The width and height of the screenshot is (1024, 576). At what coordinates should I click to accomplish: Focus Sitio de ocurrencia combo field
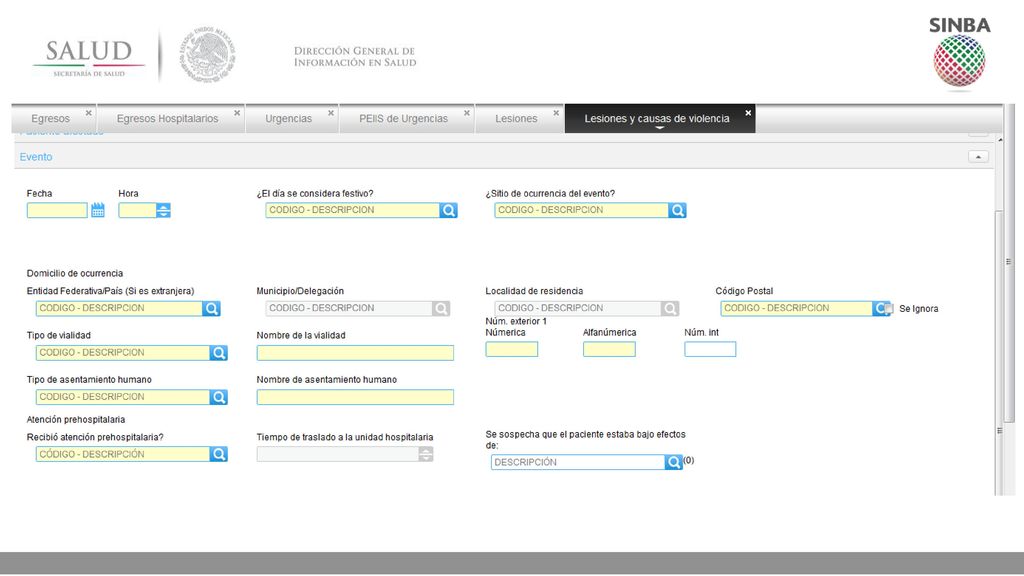(581, 210)
